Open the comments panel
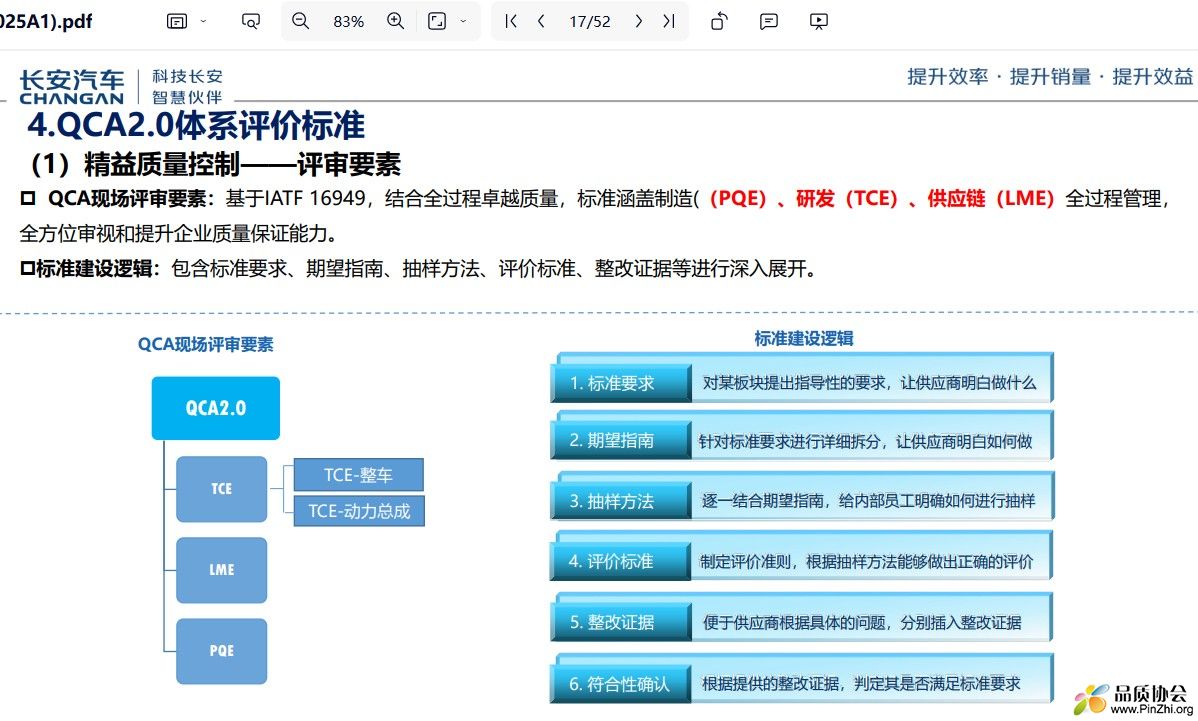This screenshot has width=1198, height=721. pyautogui.click(x=769, y=21)
